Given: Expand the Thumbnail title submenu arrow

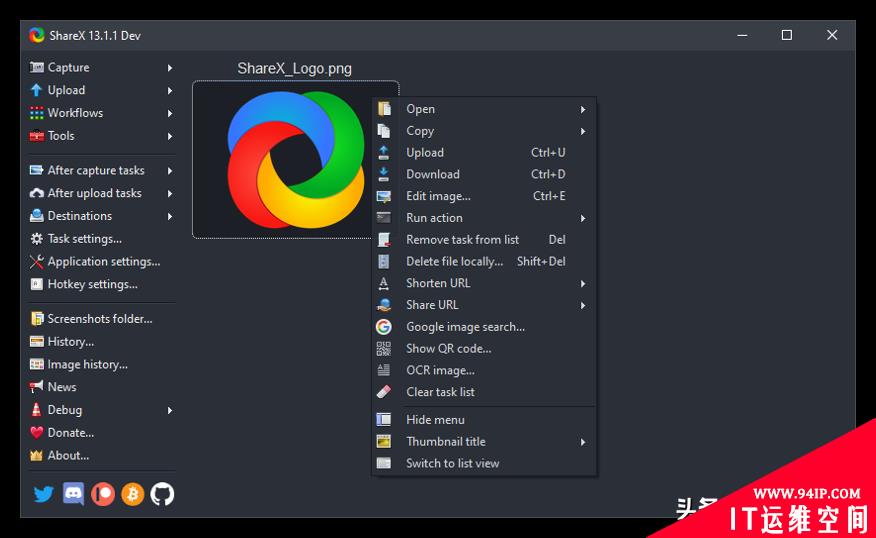Looking at the screenshot, I should [583, 442].
